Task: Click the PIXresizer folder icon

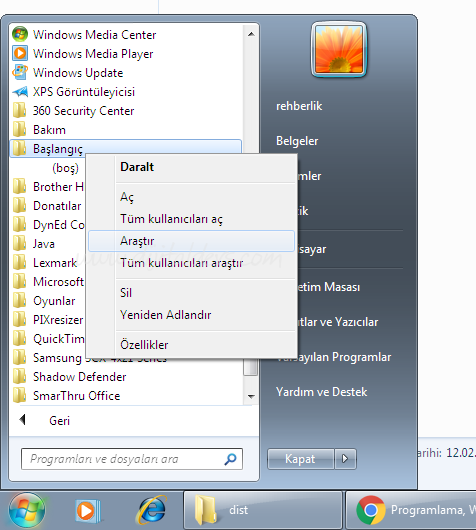Action: (x=19, y=319)
